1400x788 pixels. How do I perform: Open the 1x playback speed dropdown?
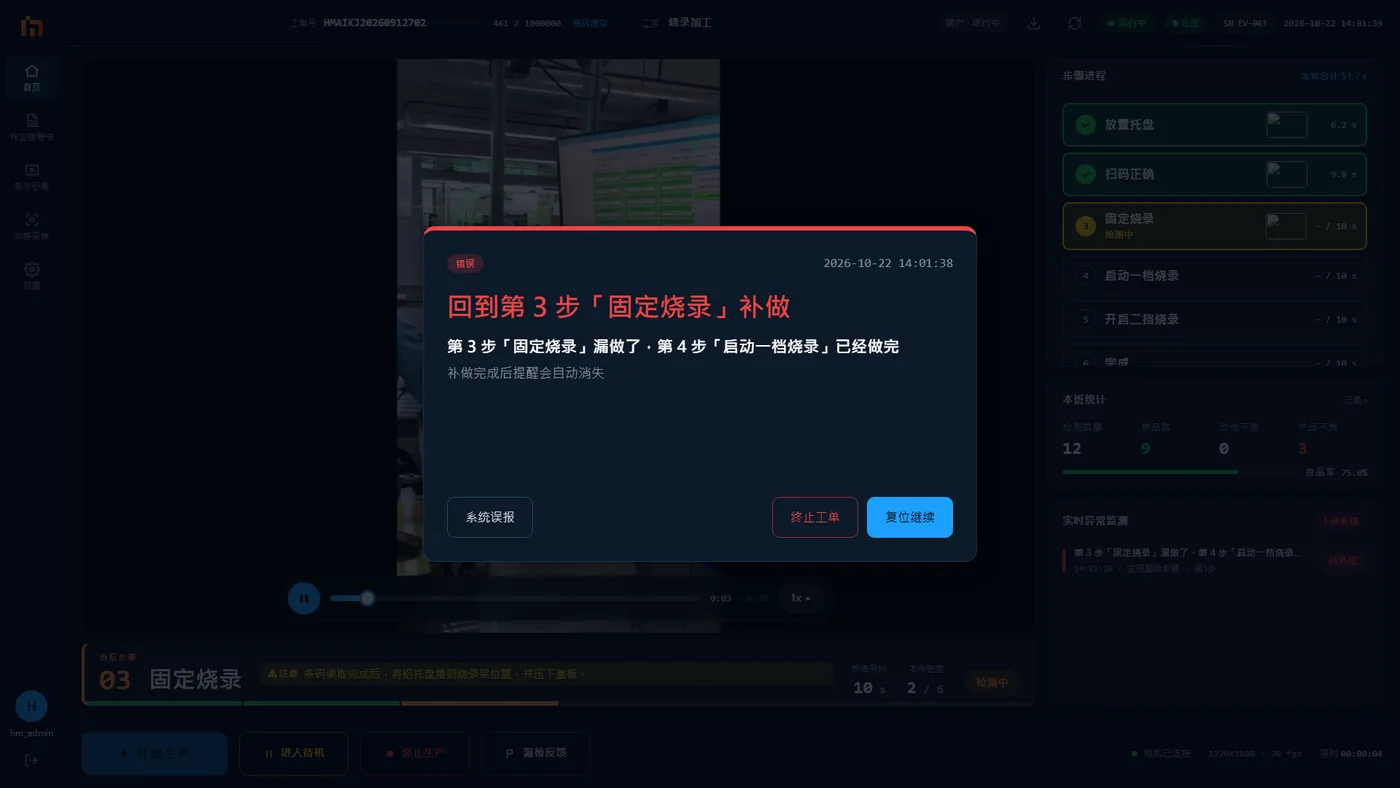tap(801, 598)
